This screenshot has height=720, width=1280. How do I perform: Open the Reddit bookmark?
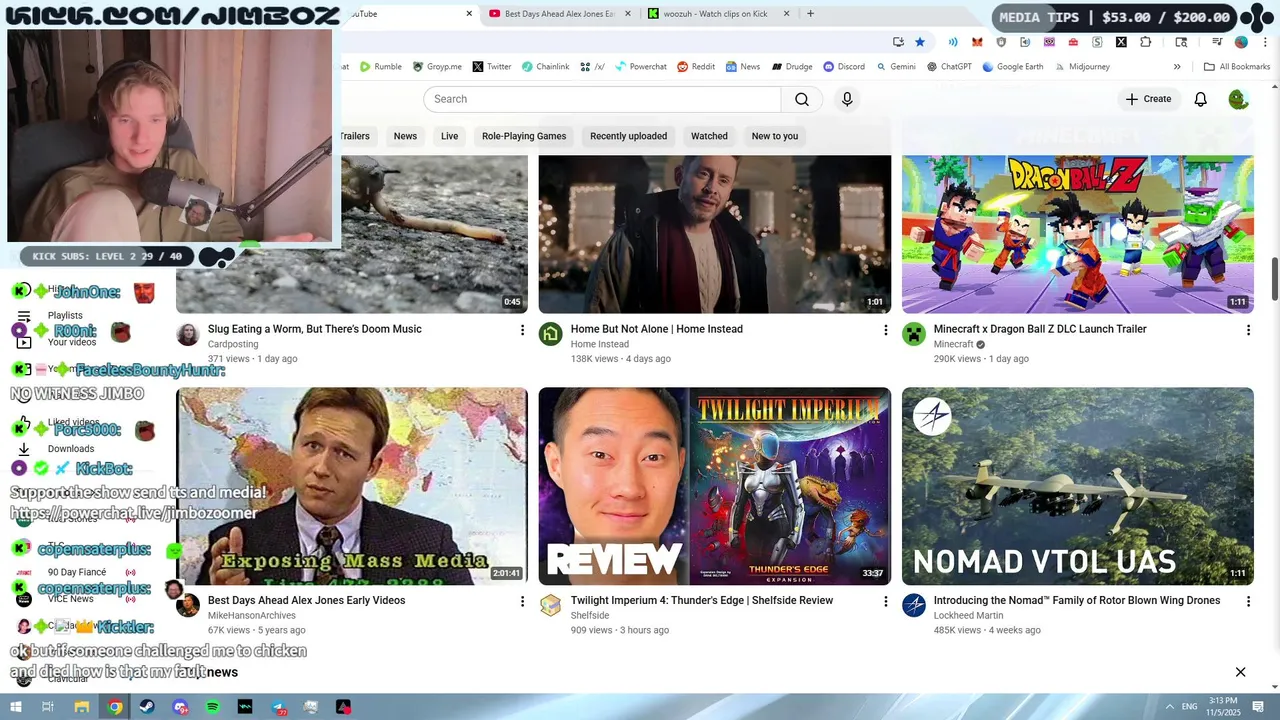click(696, 67)
